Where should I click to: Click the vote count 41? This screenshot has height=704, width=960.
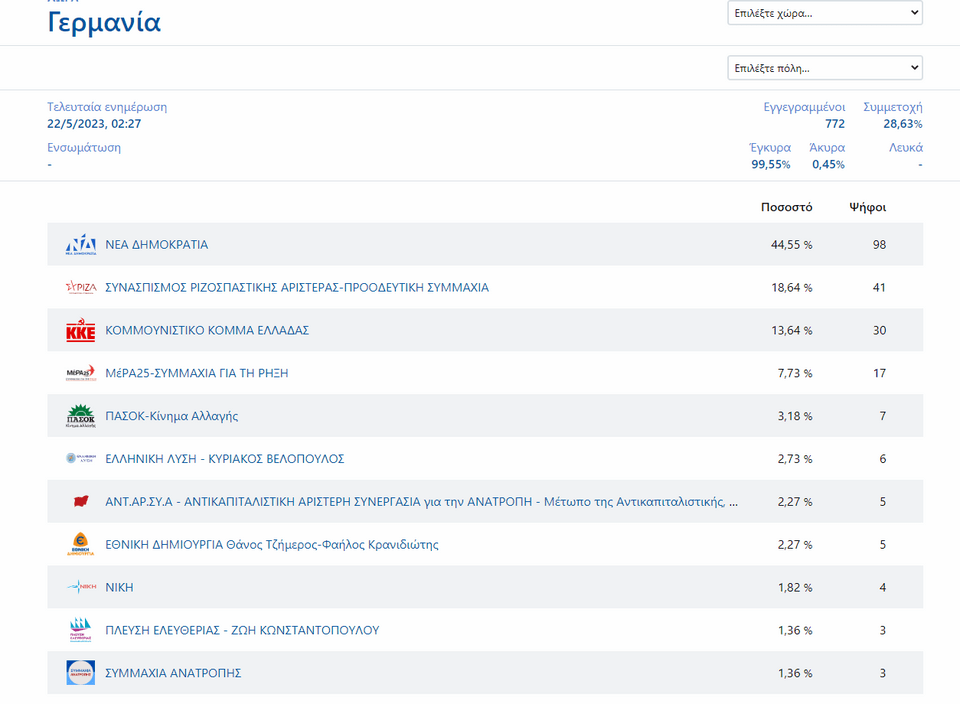tap(879, 287)
